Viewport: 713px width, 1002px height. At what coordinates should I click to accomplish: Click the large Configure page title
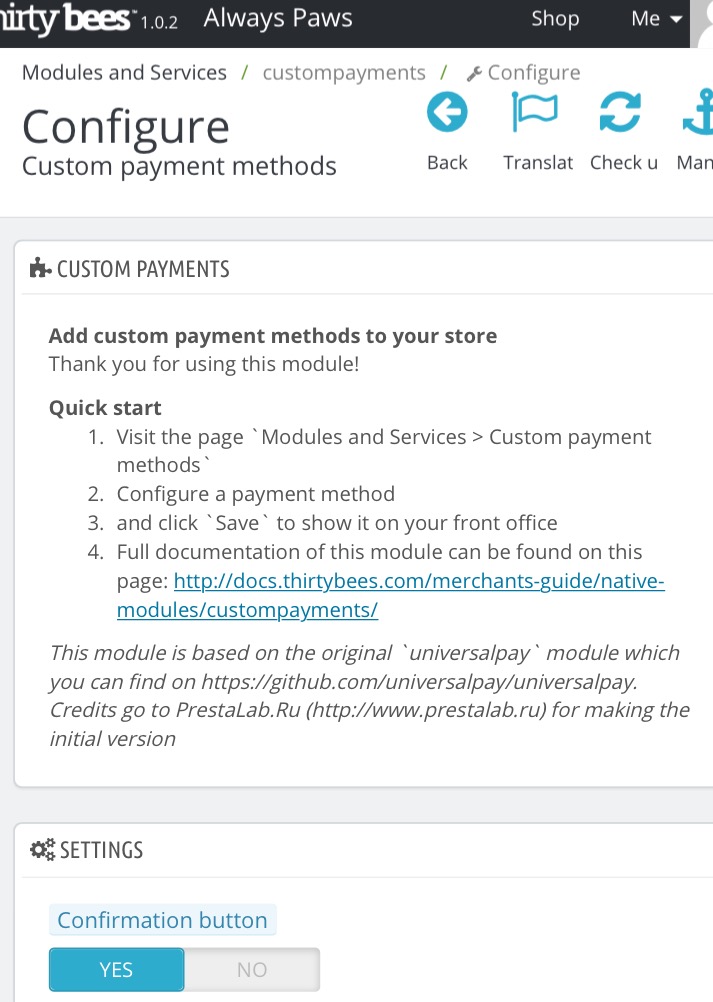pyautogui.click(x=126, y=127)
